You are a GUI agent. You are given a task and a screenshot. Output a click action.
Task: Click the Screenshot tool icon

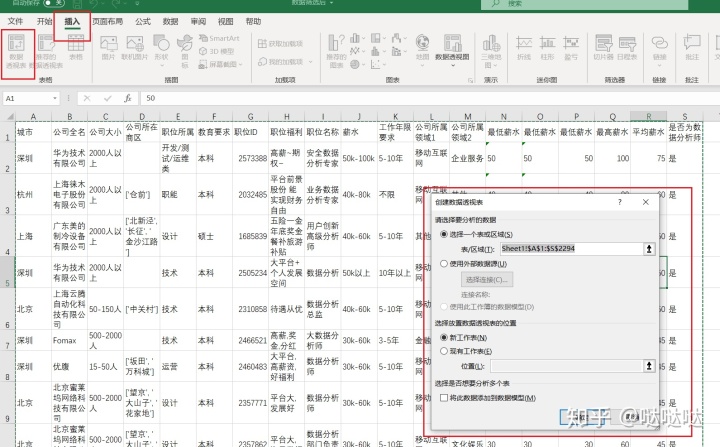tap(202, 64)
